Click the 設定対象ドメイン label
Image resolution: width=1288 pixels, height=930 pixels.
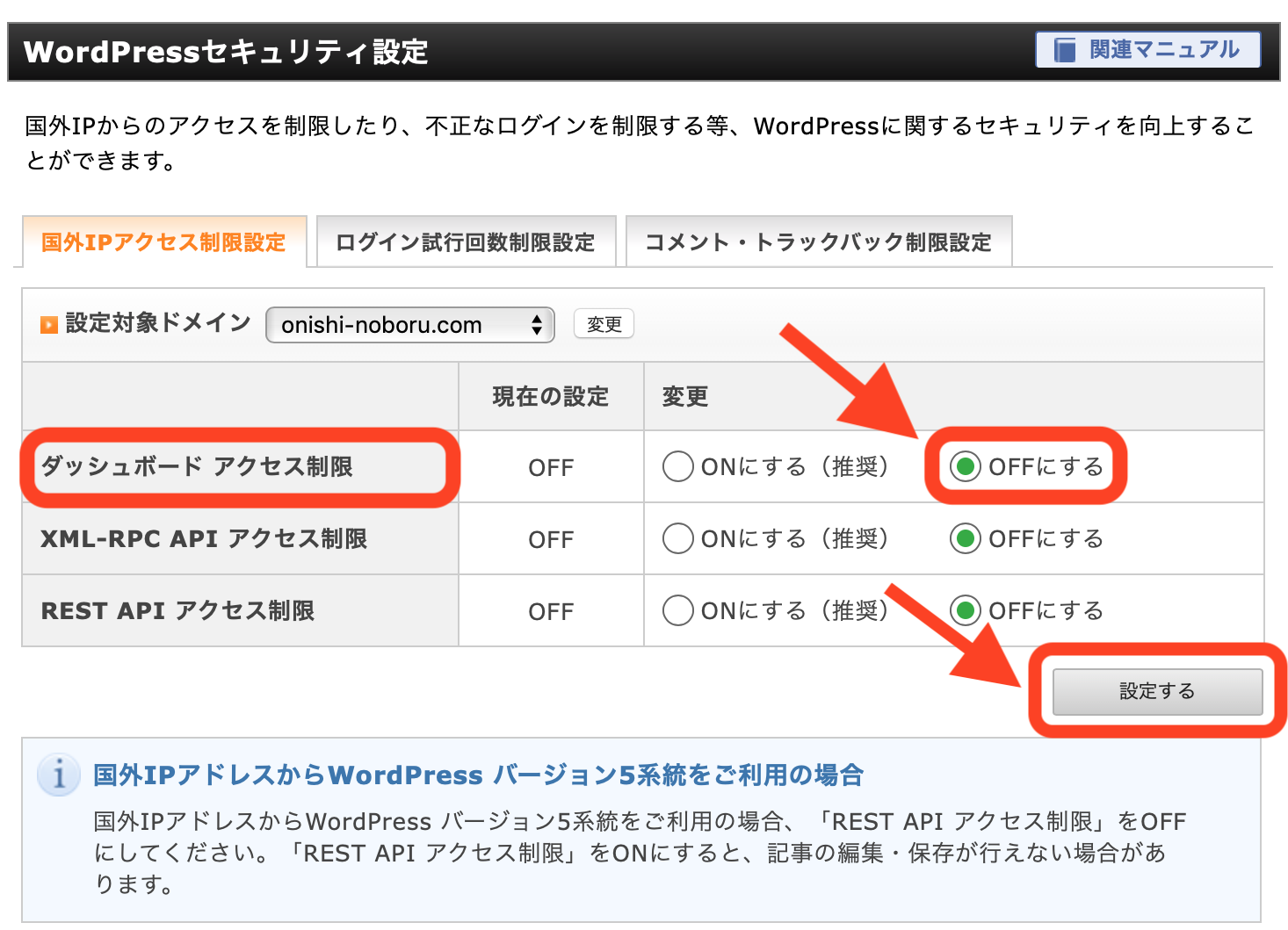[158, 323]
